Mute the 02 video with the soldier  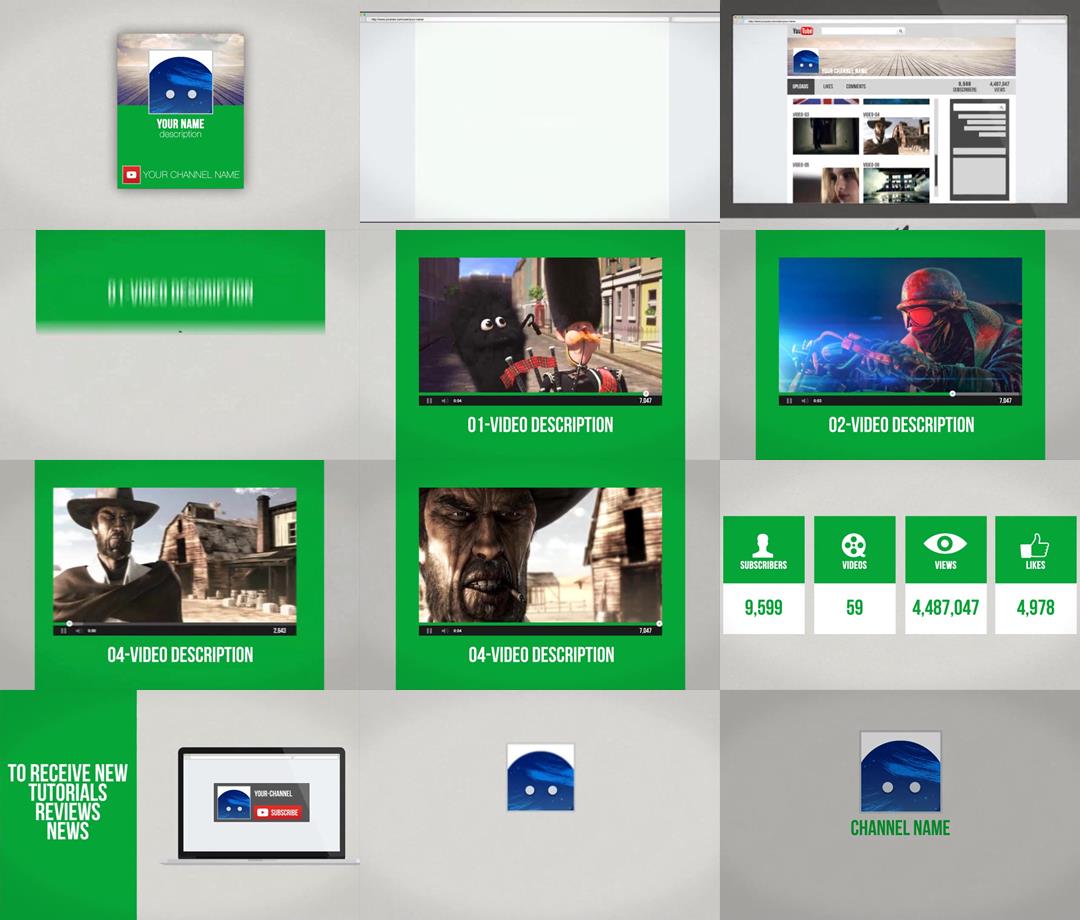[804, 401]
